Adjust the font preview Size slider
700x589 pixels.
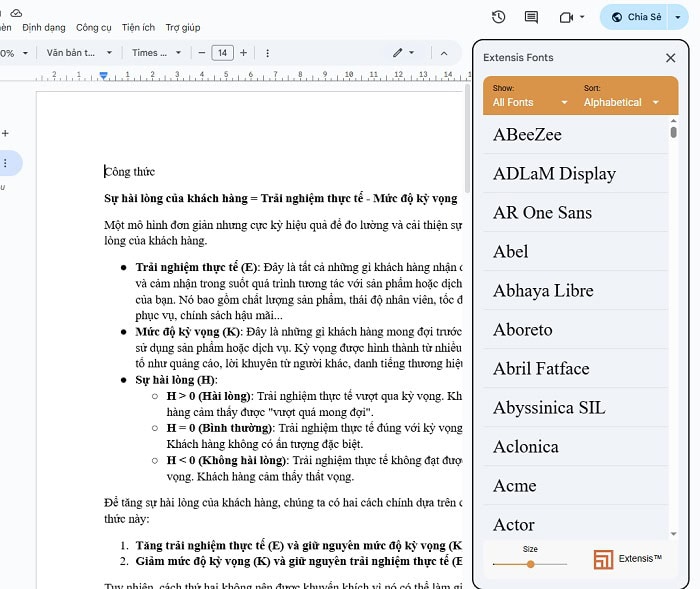coord(531,564)
